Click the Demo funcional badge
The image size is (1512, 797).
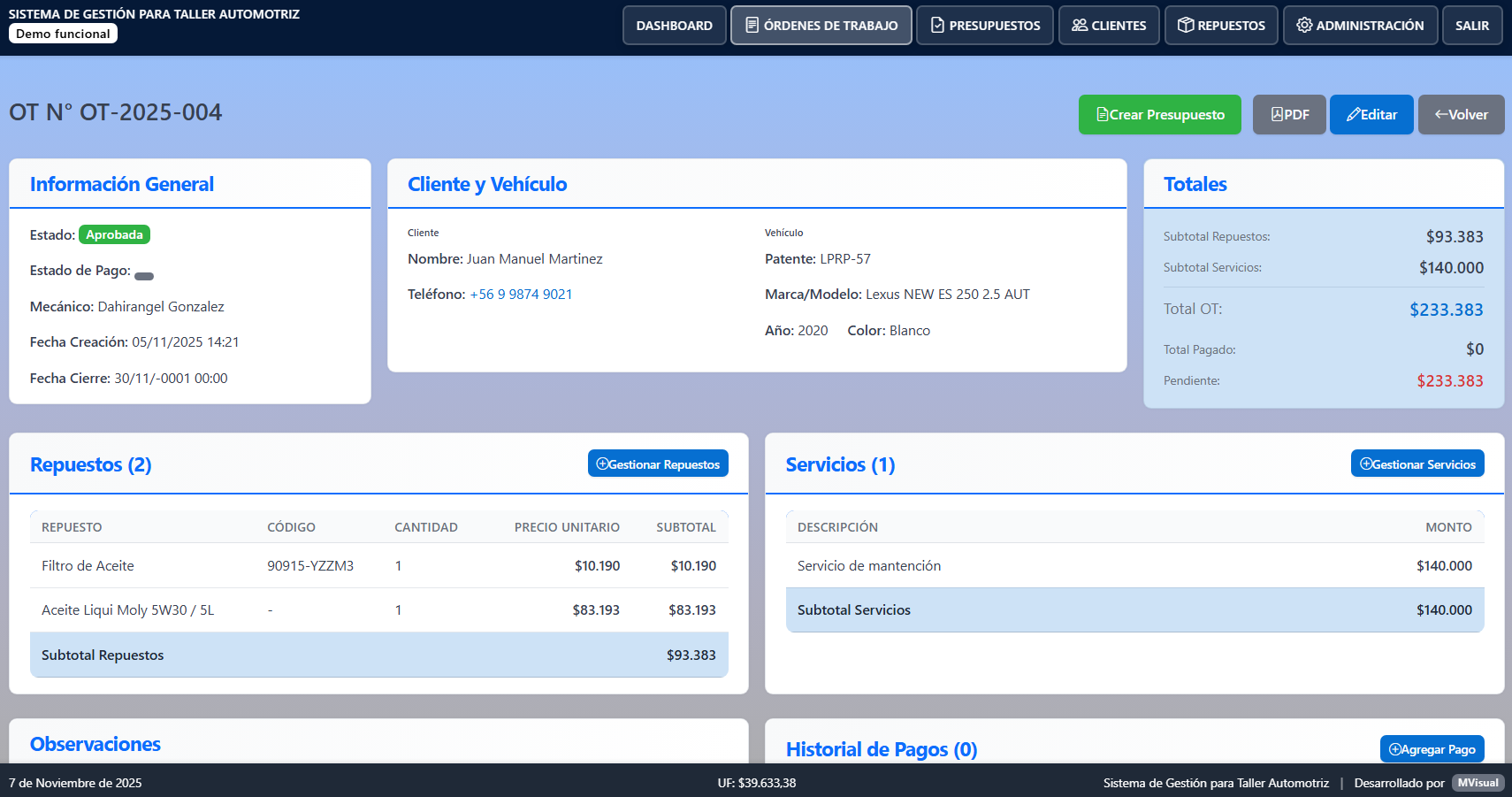[x=63, y=34]
